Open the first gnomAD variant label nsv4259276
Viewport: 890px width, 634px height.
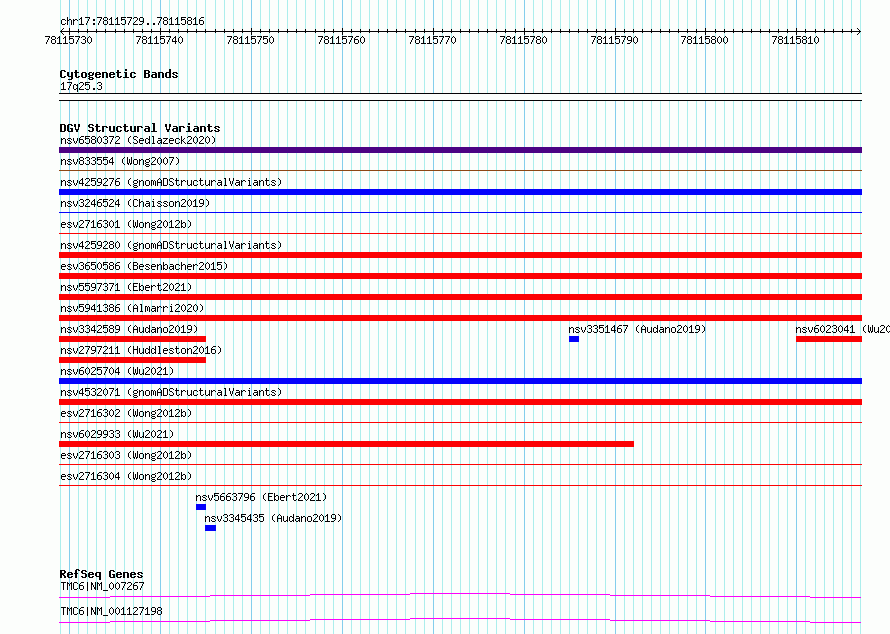click(x=171, y=182)
